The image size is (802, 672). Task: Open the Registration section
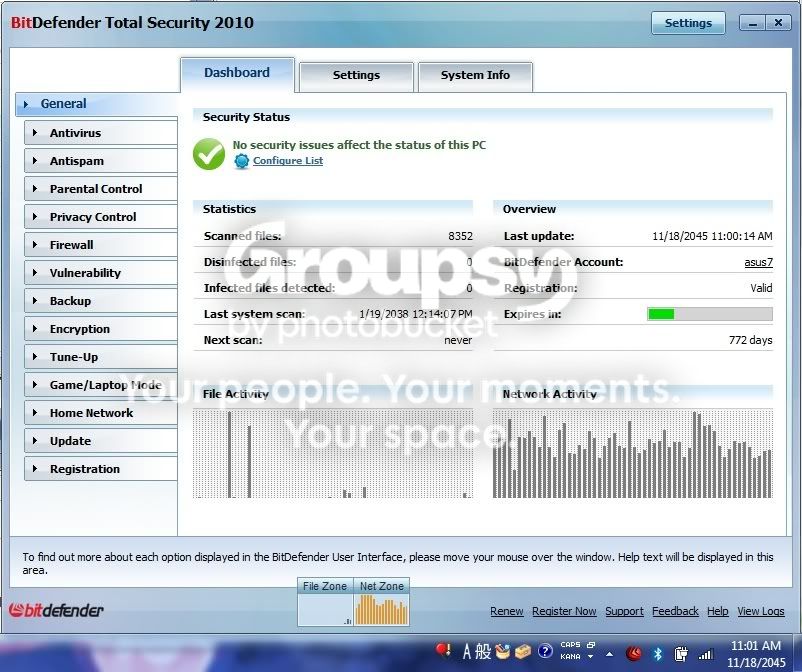pos(101,469)
